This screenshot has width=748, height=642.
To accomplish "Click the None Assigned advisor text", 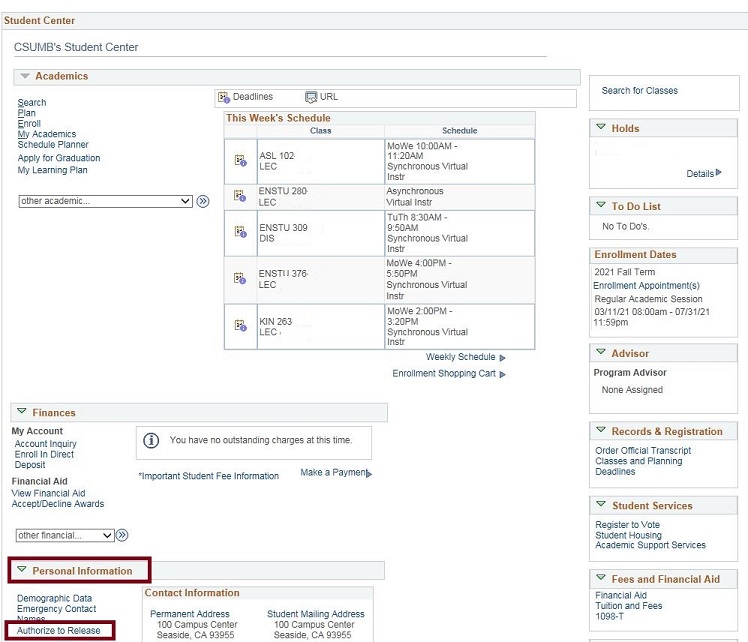I will pos(632,390).
